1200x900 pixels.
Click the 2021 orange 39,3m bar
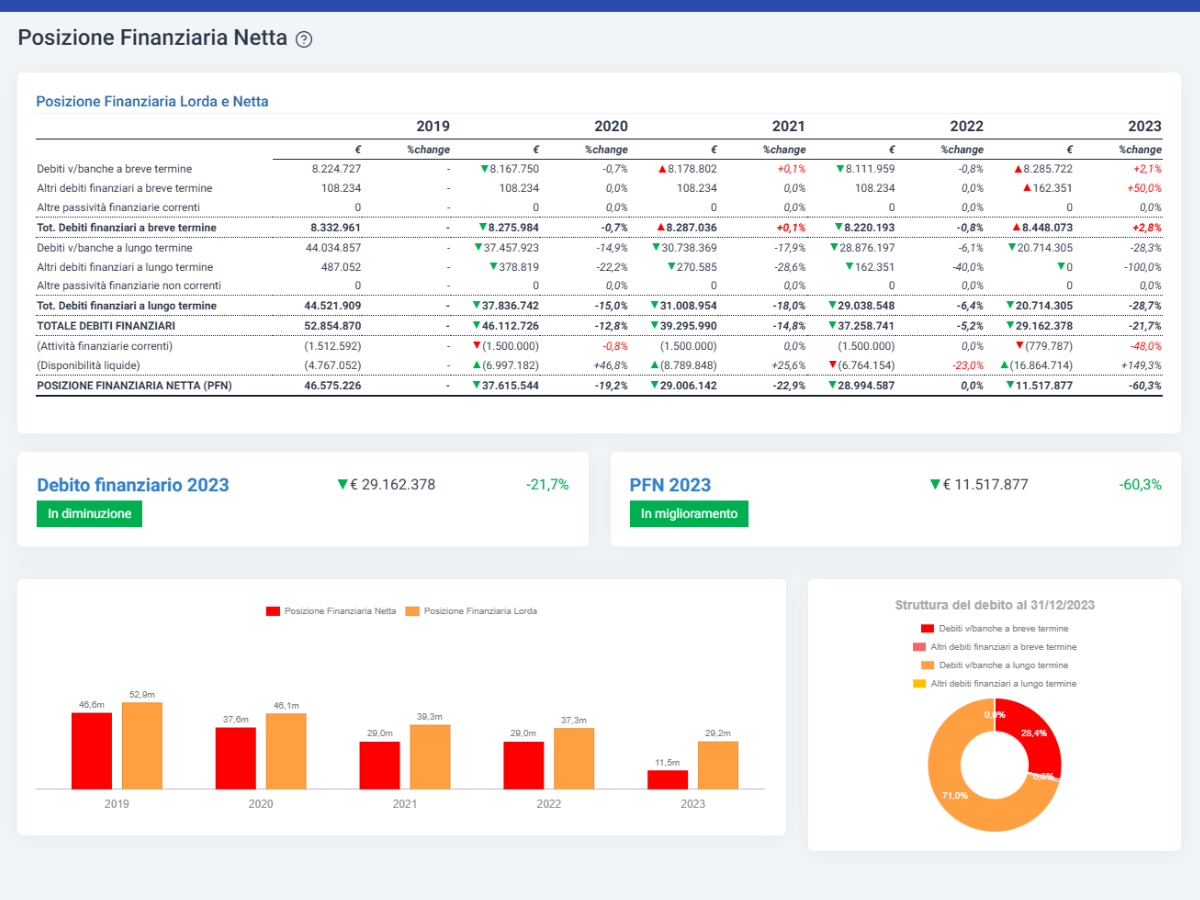point(430,757)
